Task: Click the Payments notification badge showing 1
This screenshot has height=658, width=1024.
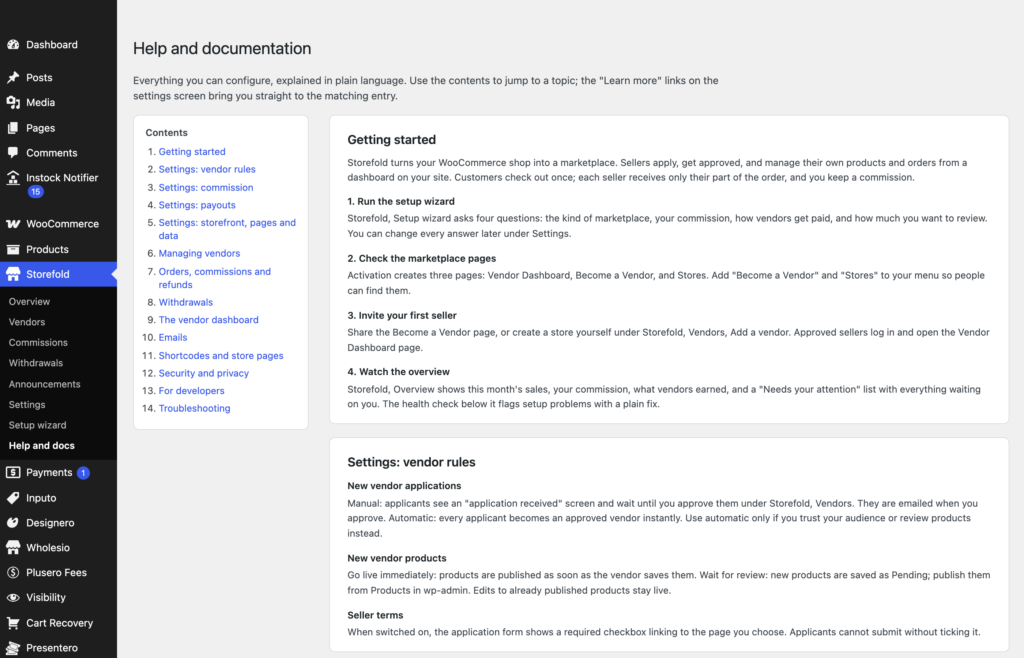Action: click(x=84, y=473)
